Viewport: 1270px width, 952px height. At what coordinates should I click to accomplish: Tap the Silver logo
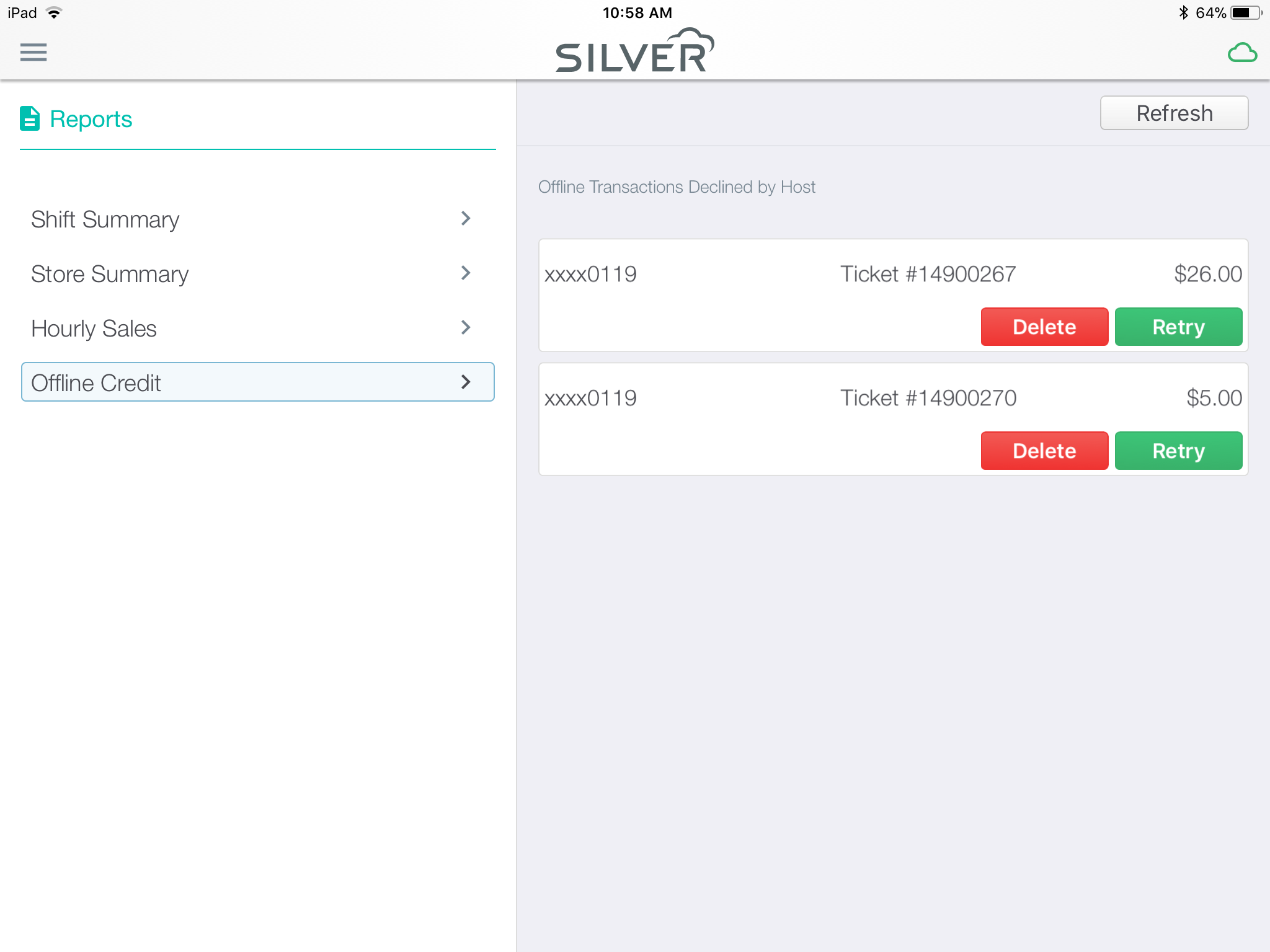tap(635, 50)
